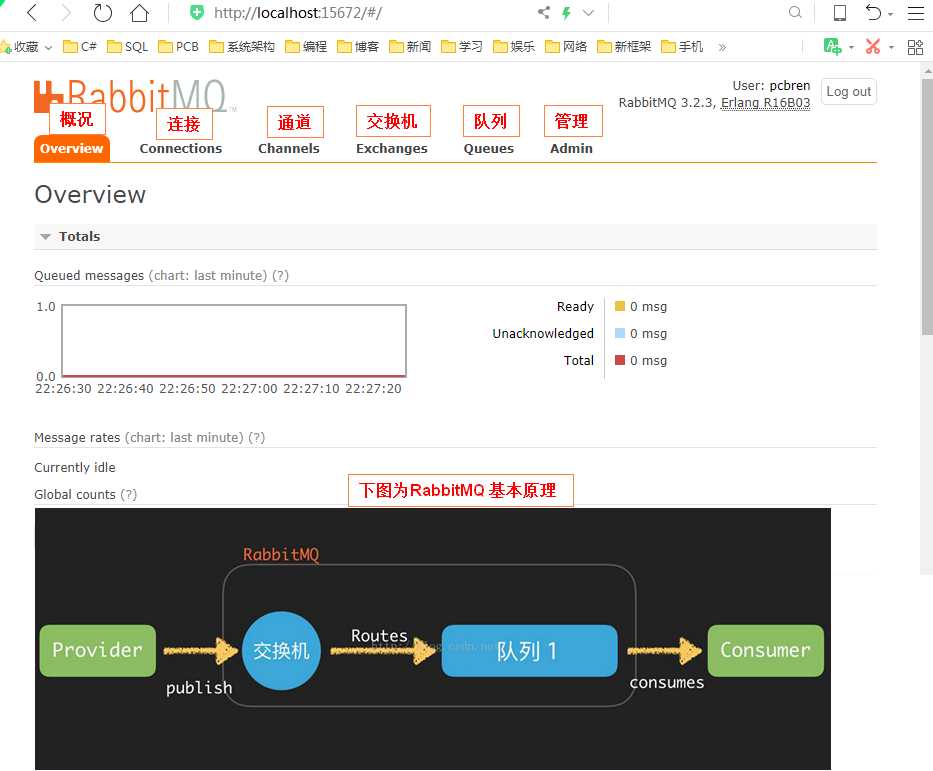Click the green security shield icon
The image size is (933, 771).
tap(197, 12)
